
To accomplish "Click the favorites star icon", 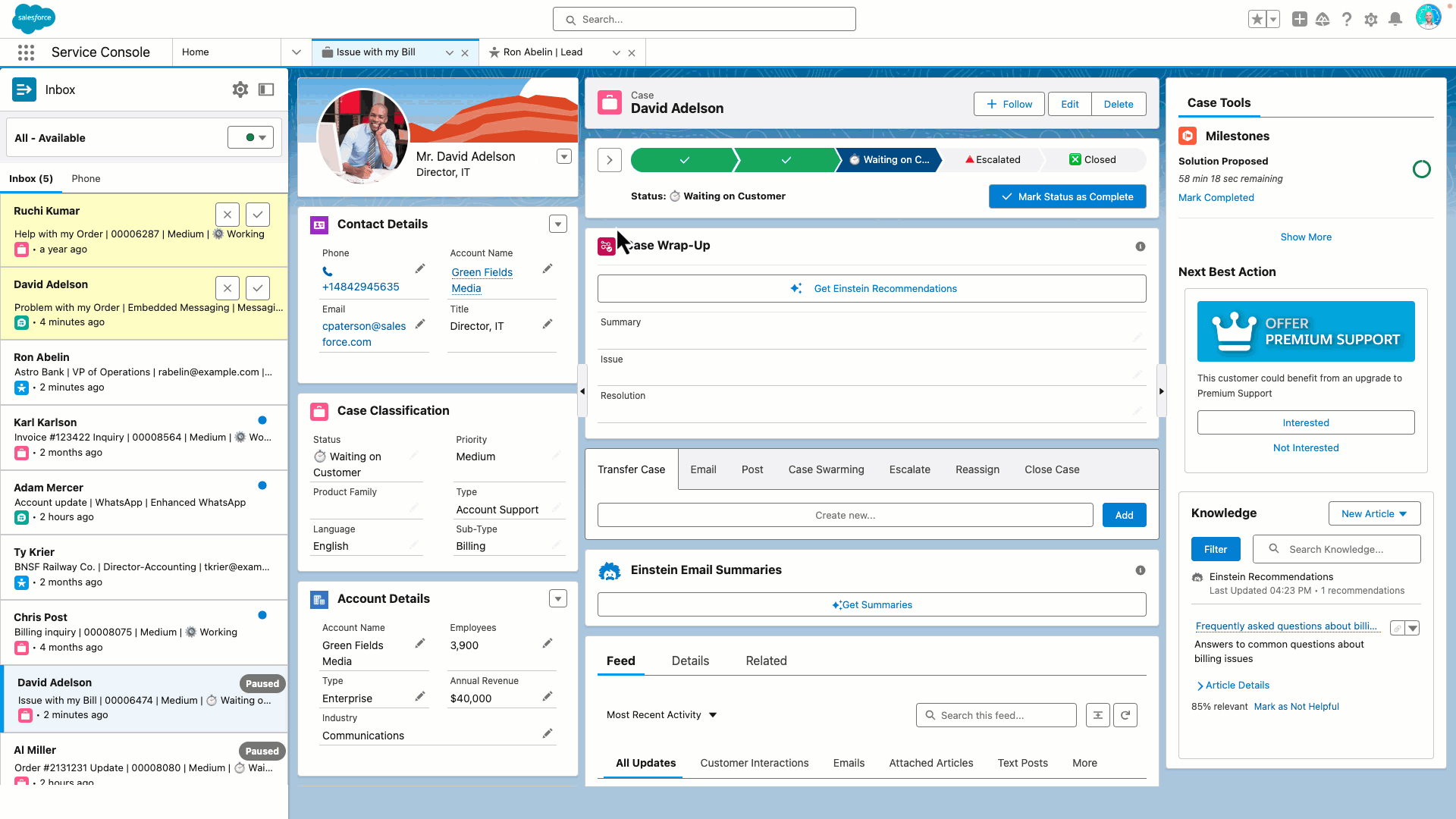I will [1257, 20].
